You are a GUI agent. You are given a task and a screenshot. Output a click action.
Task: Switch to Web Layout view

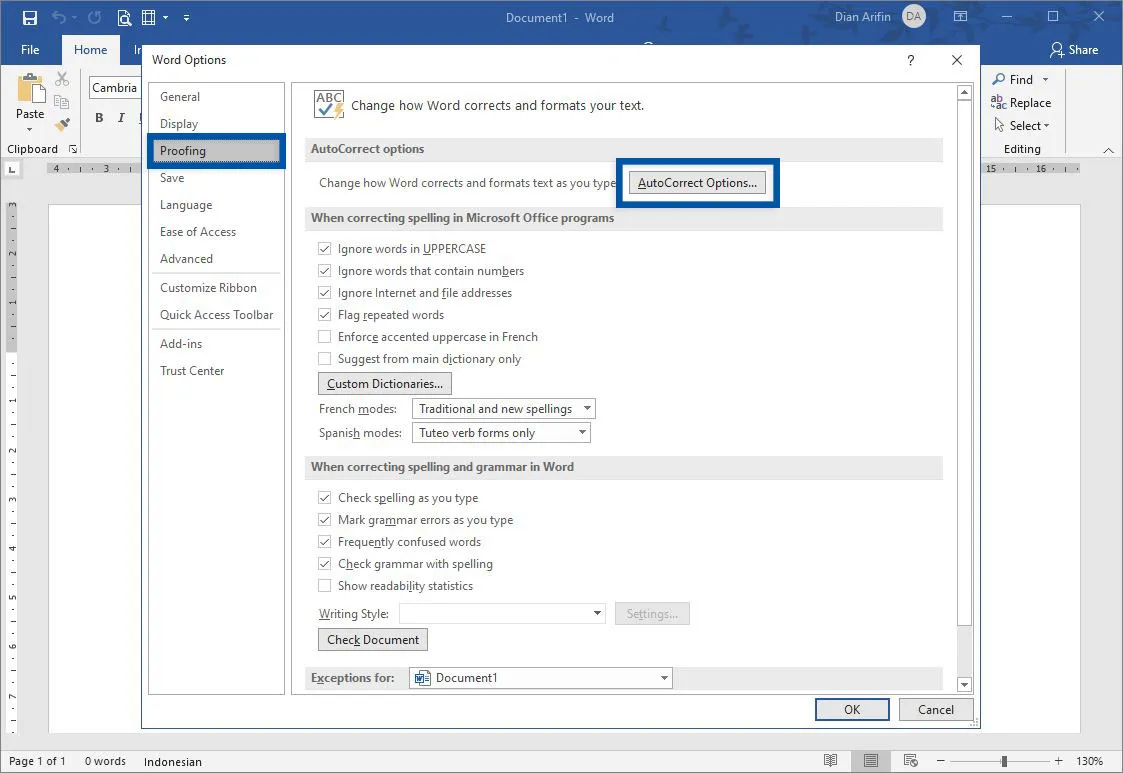(910, 761)
